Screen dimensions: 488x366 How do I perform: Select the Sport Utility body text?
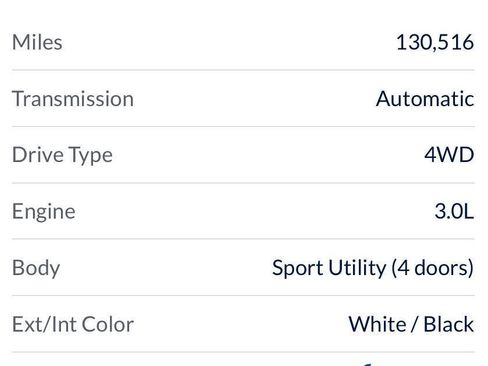pyautogui.click(x=329, y=268)
